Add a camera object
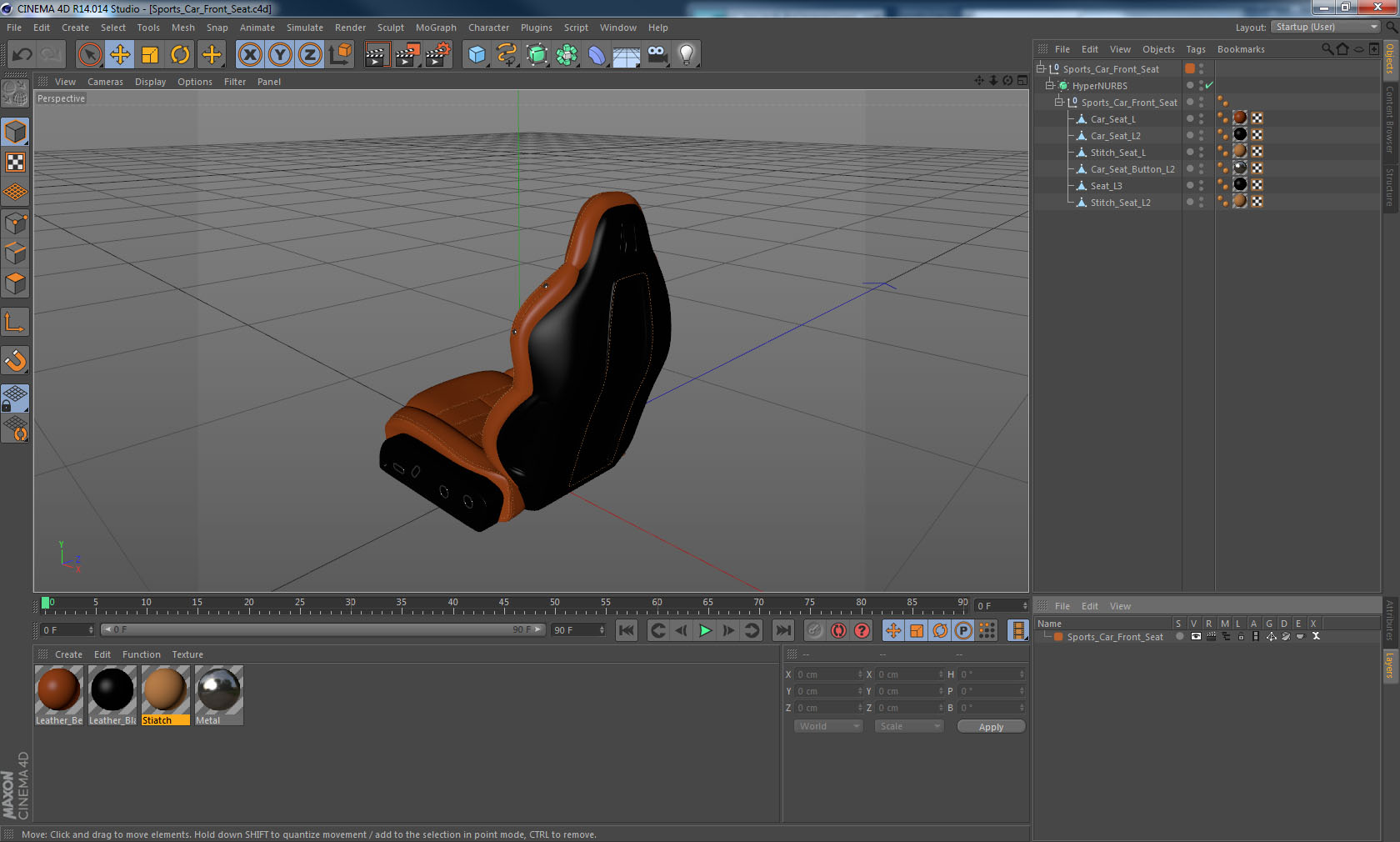Viewport: 1400px width, 842px height. 657,55
